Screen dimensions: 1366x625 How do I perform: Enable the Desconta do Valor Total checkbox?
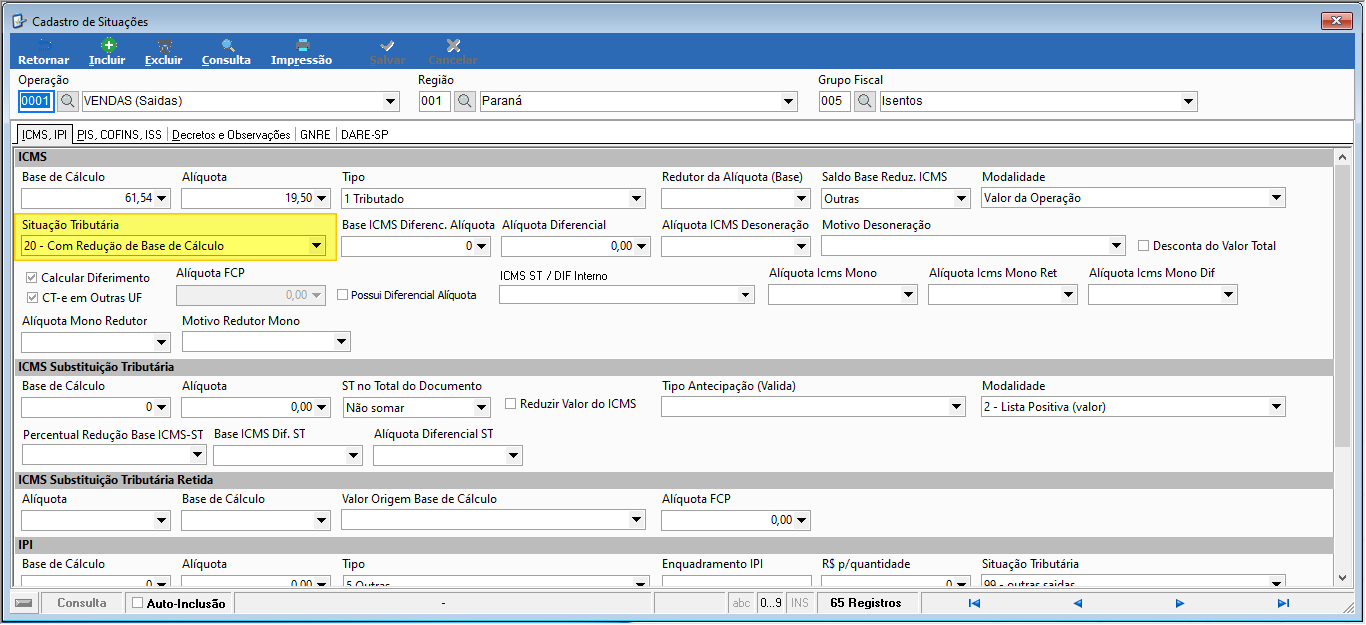1145,245
